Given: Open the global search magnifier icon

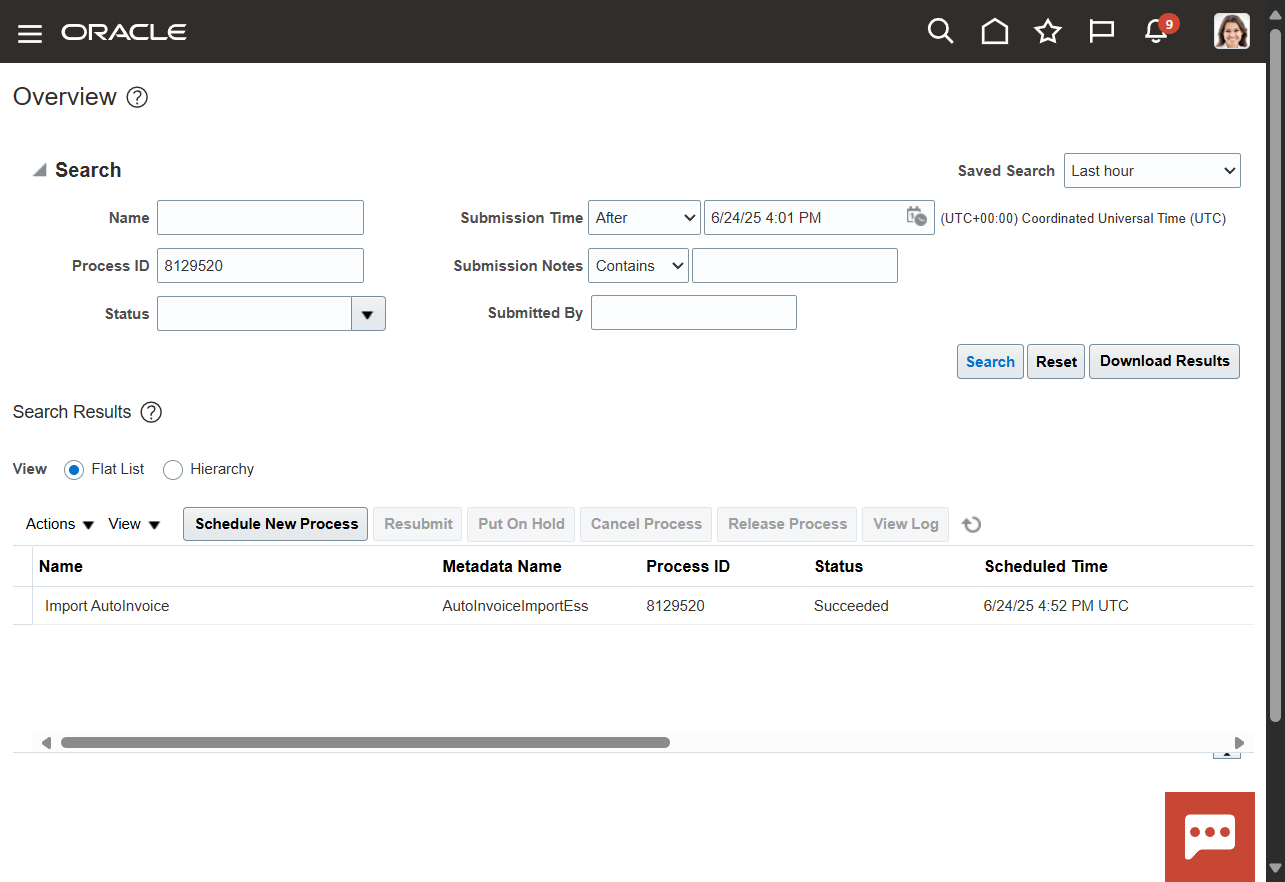Looking at the screenshot, I should pos(940,31).
